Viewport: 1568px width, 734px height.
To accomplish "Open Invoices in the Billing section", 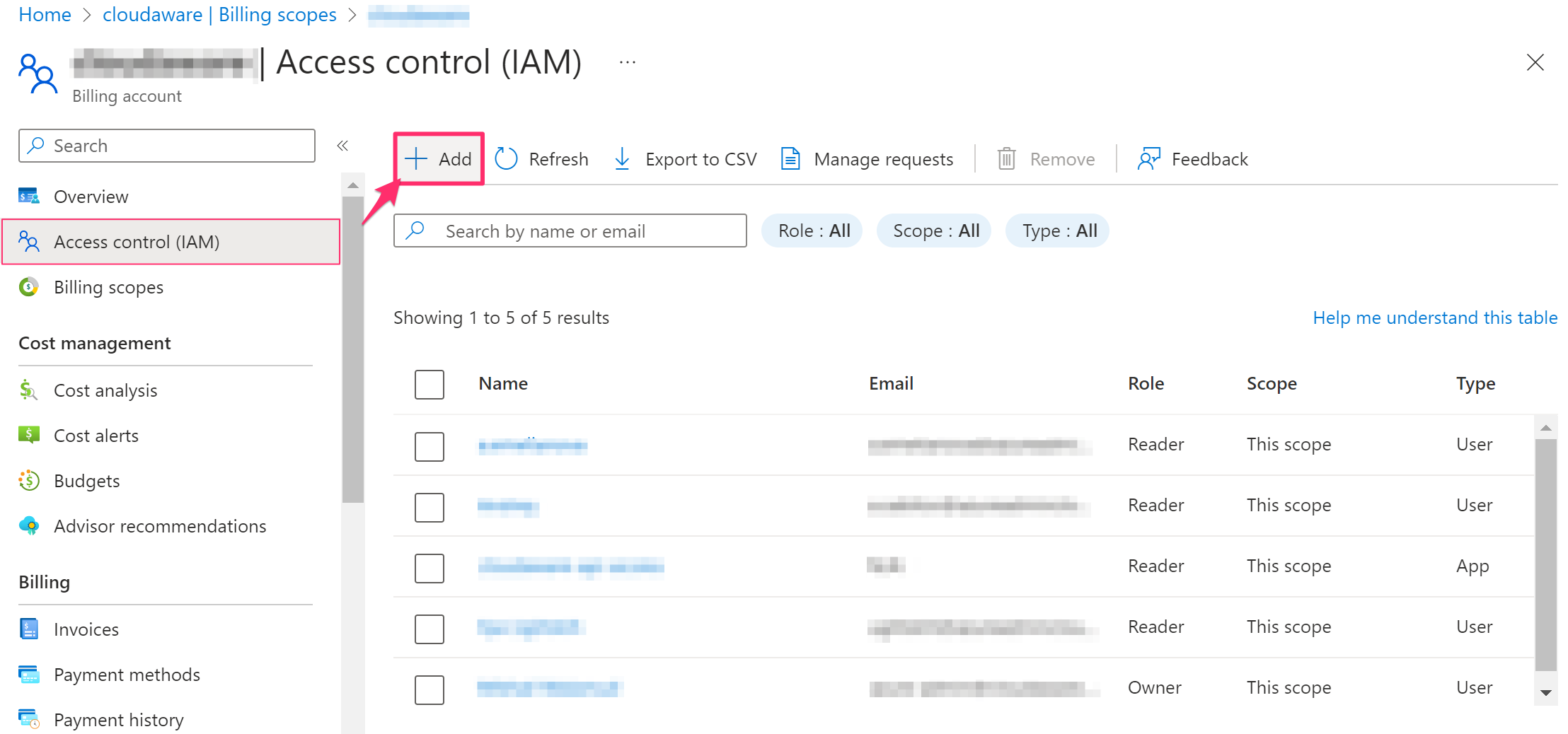I will (86, 629).
